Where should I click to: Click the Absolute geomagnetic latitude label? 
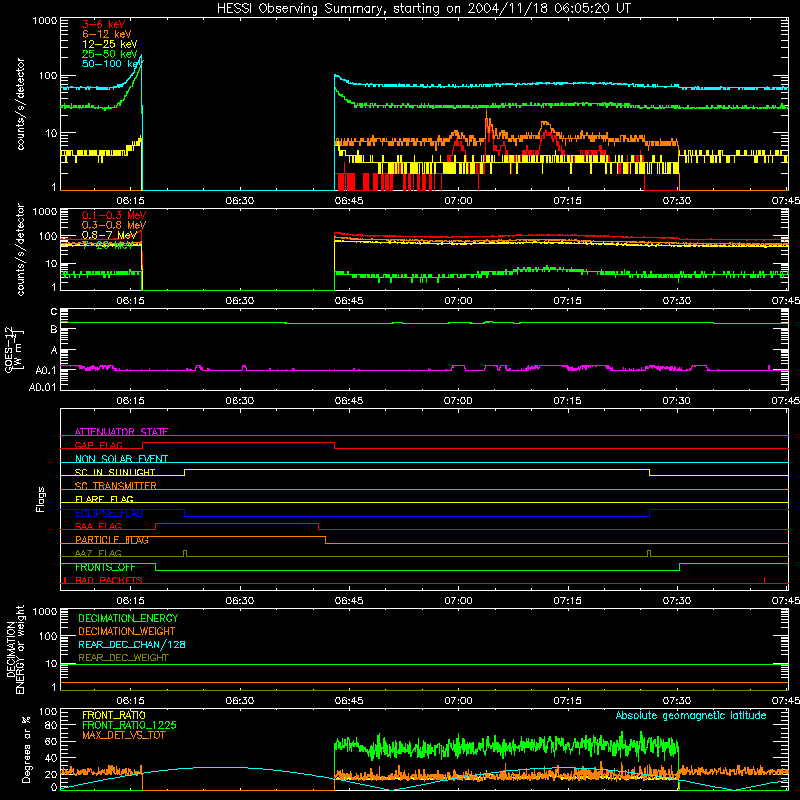[691, 715]
